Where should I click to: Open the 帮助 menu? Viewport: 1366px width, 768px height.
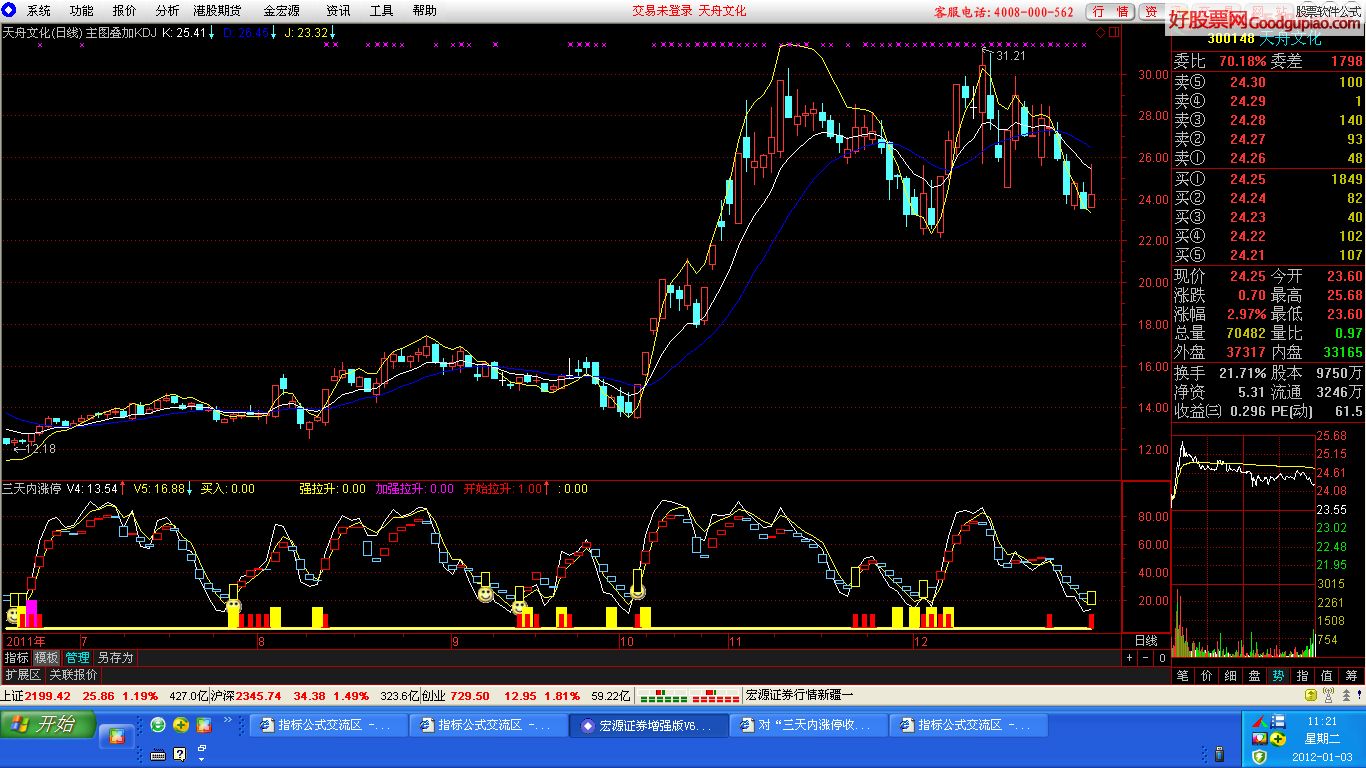tap(424, 11)
